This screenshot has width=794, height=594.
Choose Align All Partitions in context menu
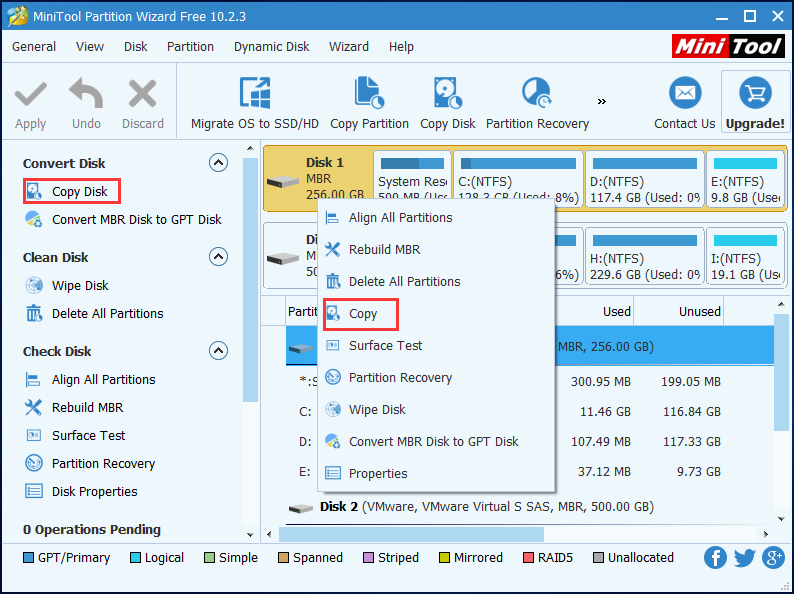(436, 218)
